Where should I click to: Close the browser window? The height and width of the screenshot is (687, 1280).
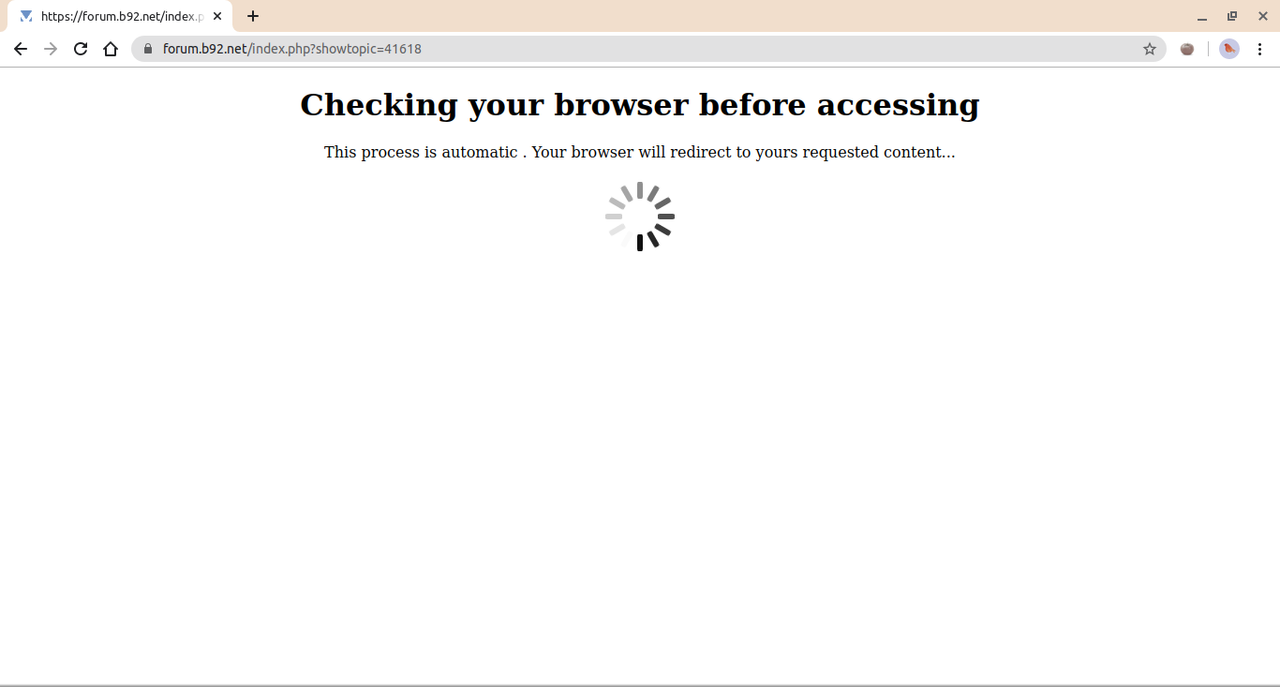(x=1262, y=16)
